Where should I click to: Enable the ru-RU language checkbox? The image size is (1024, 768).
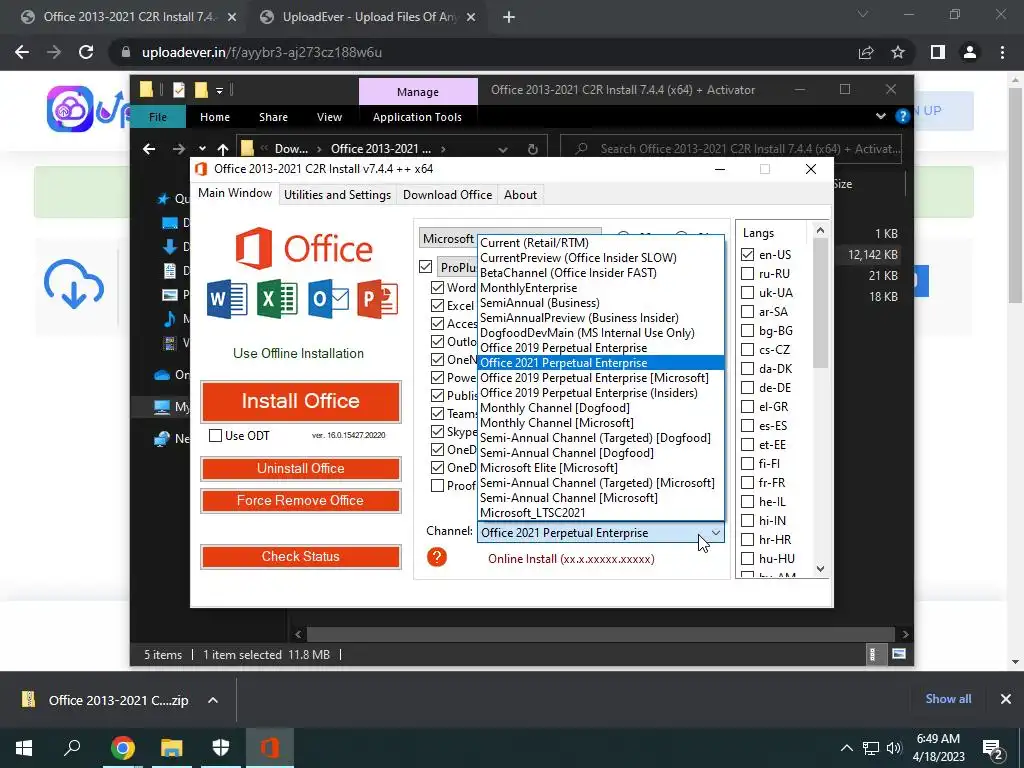tap(748, 274)
